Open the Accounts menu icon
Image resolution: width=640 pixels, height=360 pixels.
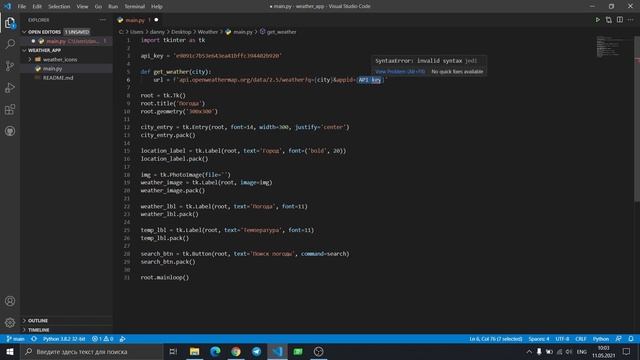tap(10, 301)
